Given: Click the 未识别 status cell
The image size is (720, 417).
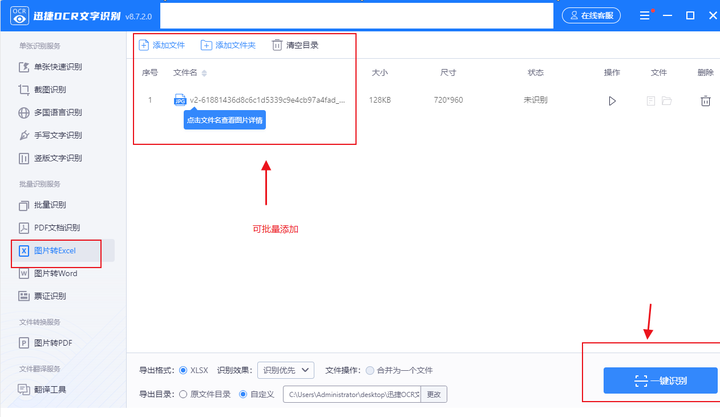Looking at the screenshot, I should tap(535, 100).
